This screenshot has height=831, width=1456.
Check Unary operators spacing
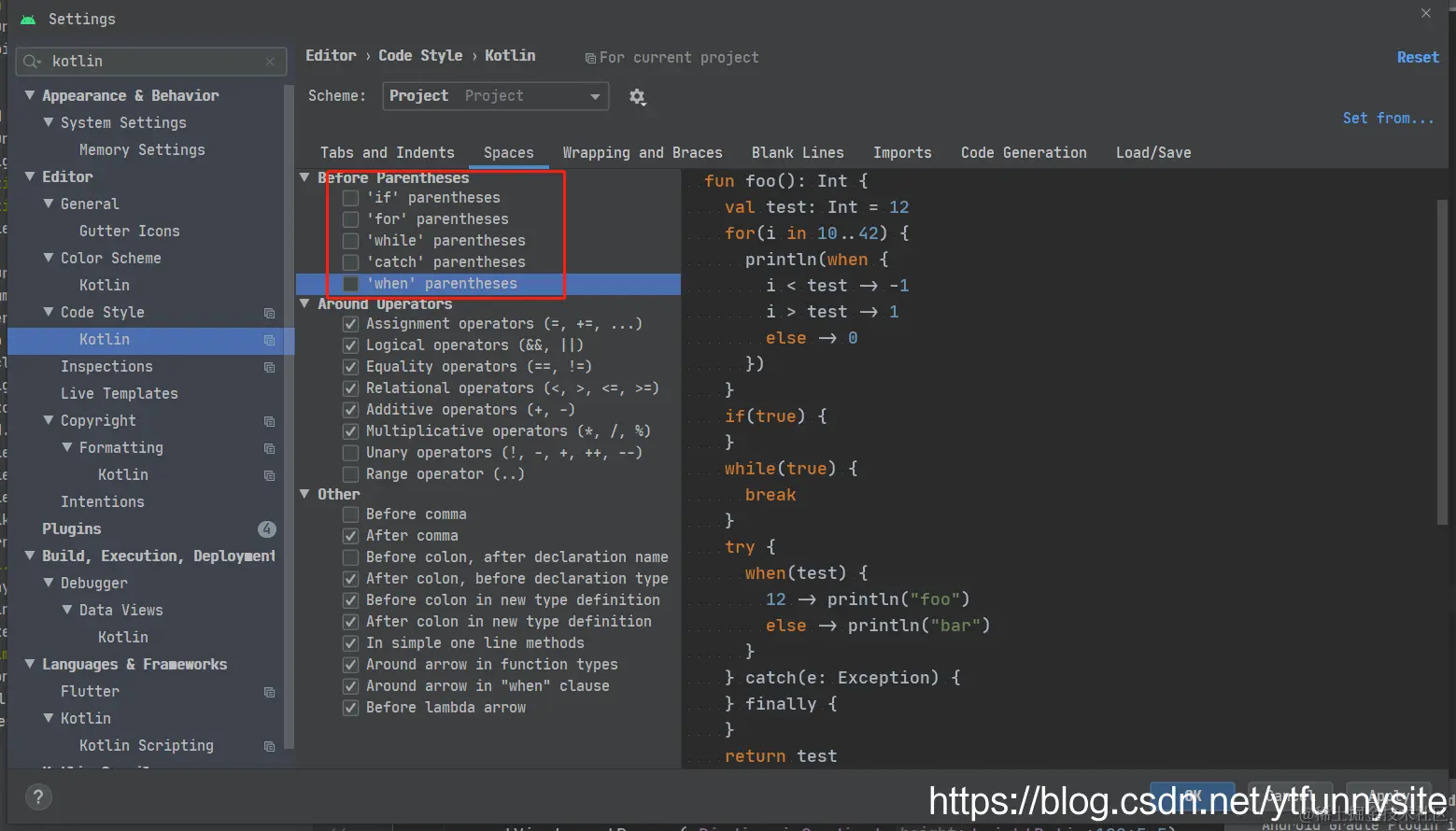pyautogui.click(x=350, y=453)
